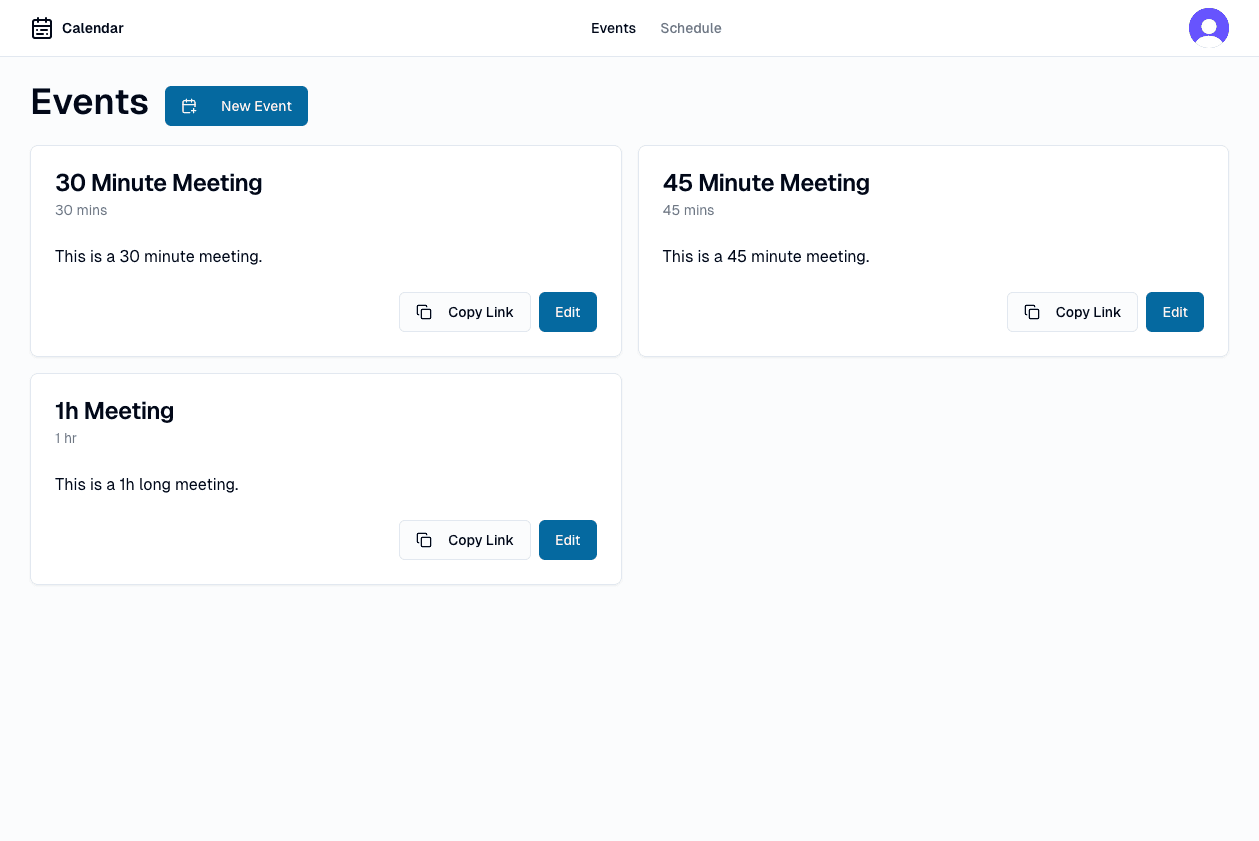1259x841 pixels.
Task: Edit the 45 Minute Meeting event
Action: point(1174,312)
